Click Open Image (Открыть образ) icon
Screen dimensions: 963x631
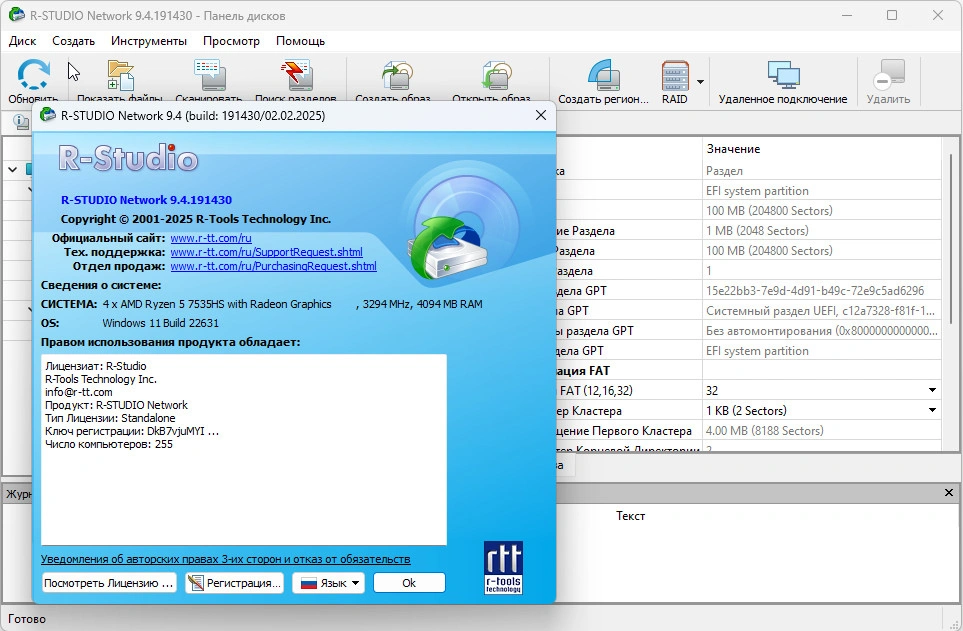pos(496,75)
